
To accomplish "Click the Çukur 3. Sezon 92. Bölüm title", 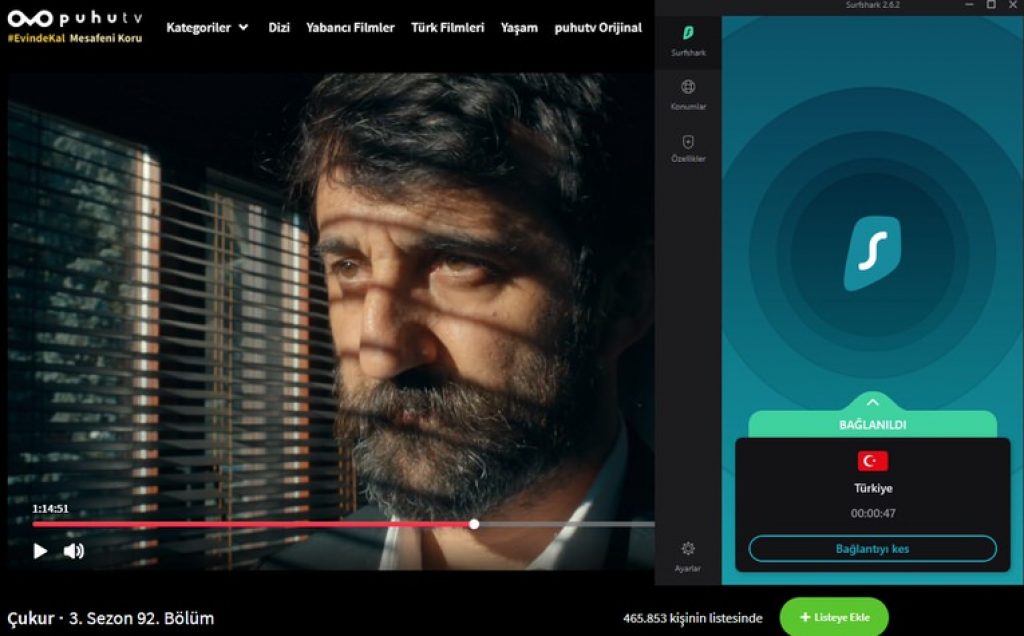I will (110, 618).
